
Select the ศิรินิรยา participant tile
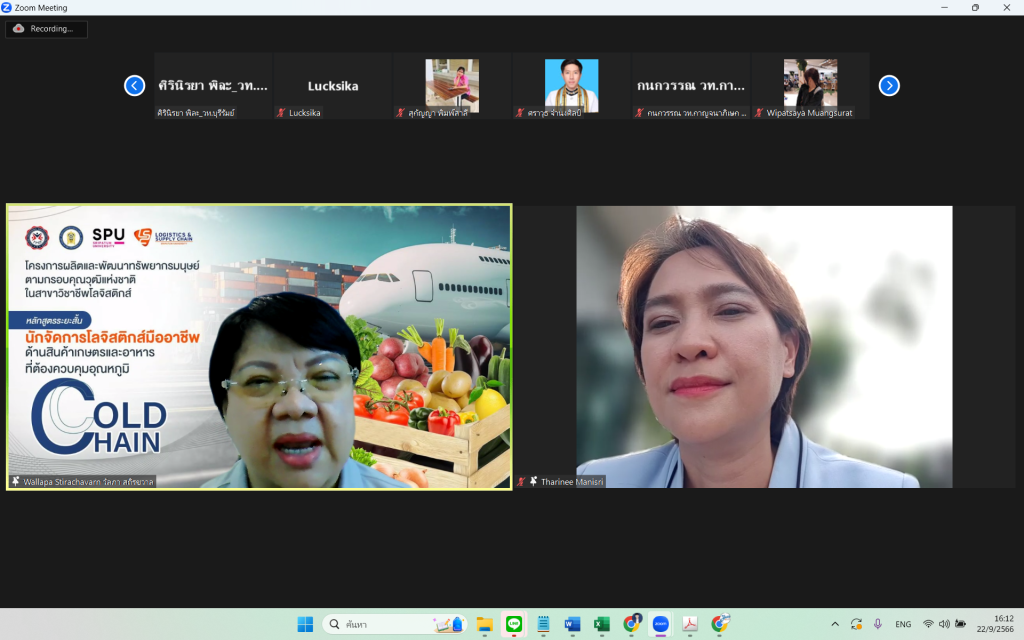pos(213,86)
